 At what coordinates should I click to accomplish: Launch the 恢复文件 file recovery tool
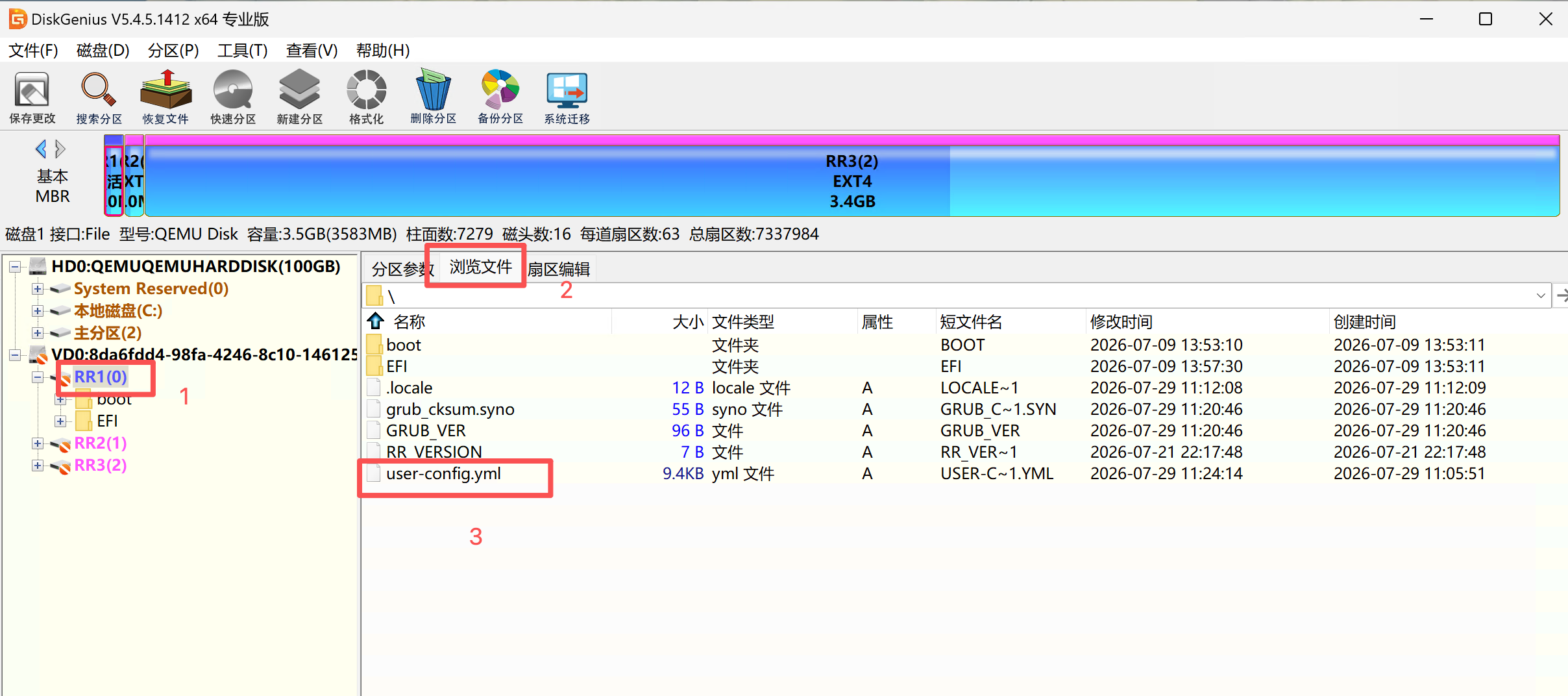click(165, 97)
